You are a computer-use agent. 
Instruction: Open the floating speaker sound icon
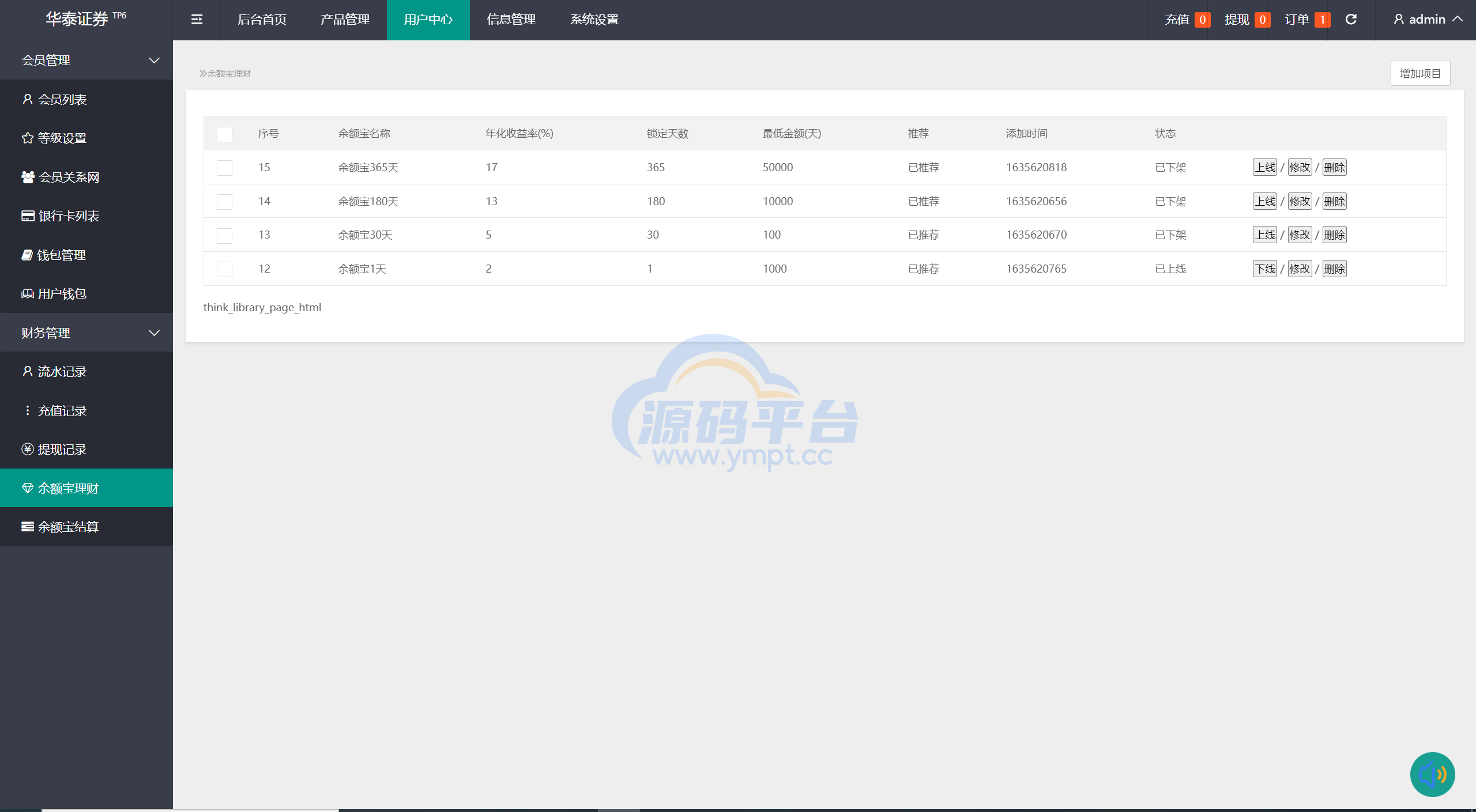pos(1432,774)
